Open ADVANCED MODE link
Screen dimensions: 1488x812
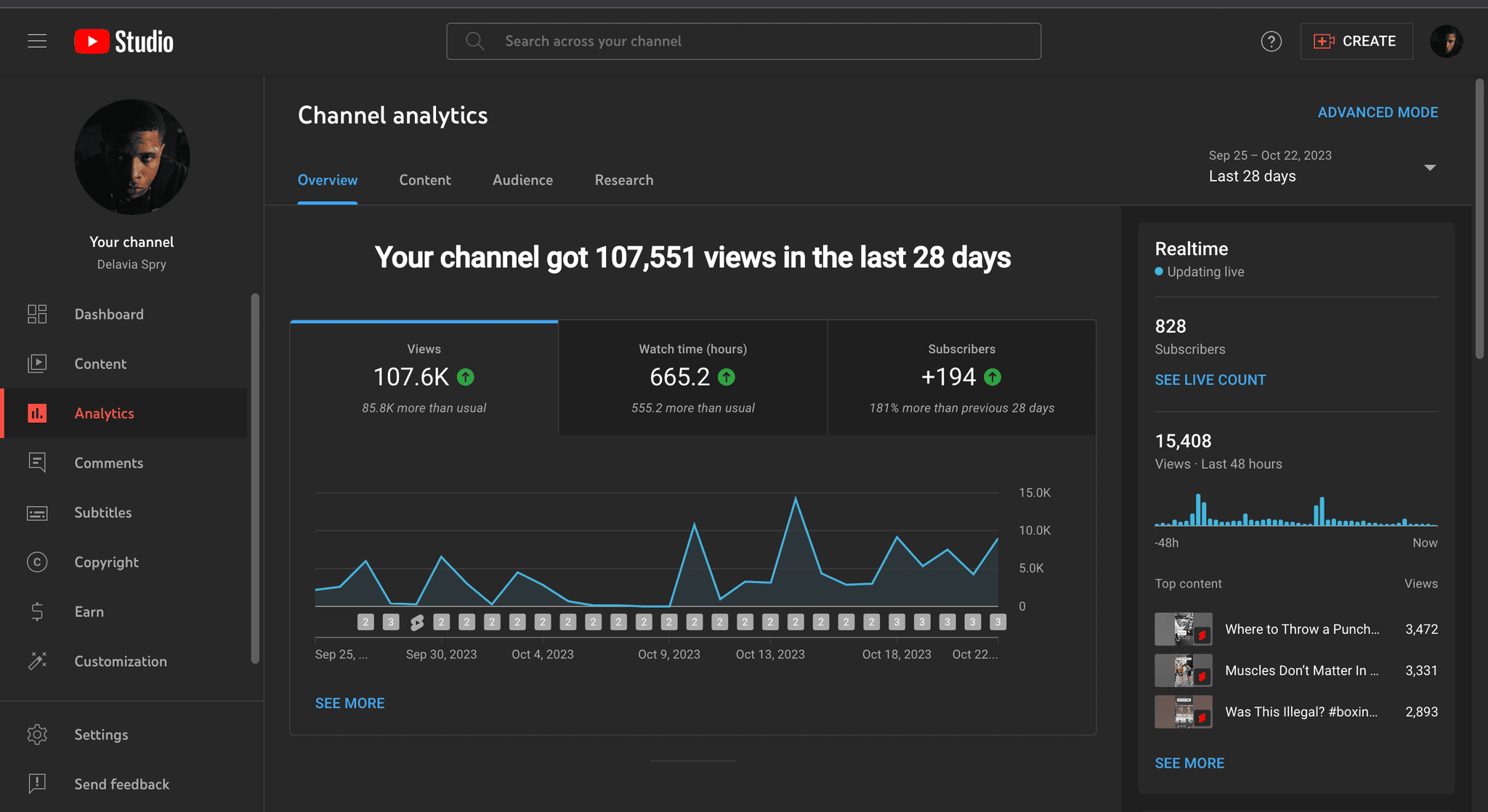point(1378,113)
